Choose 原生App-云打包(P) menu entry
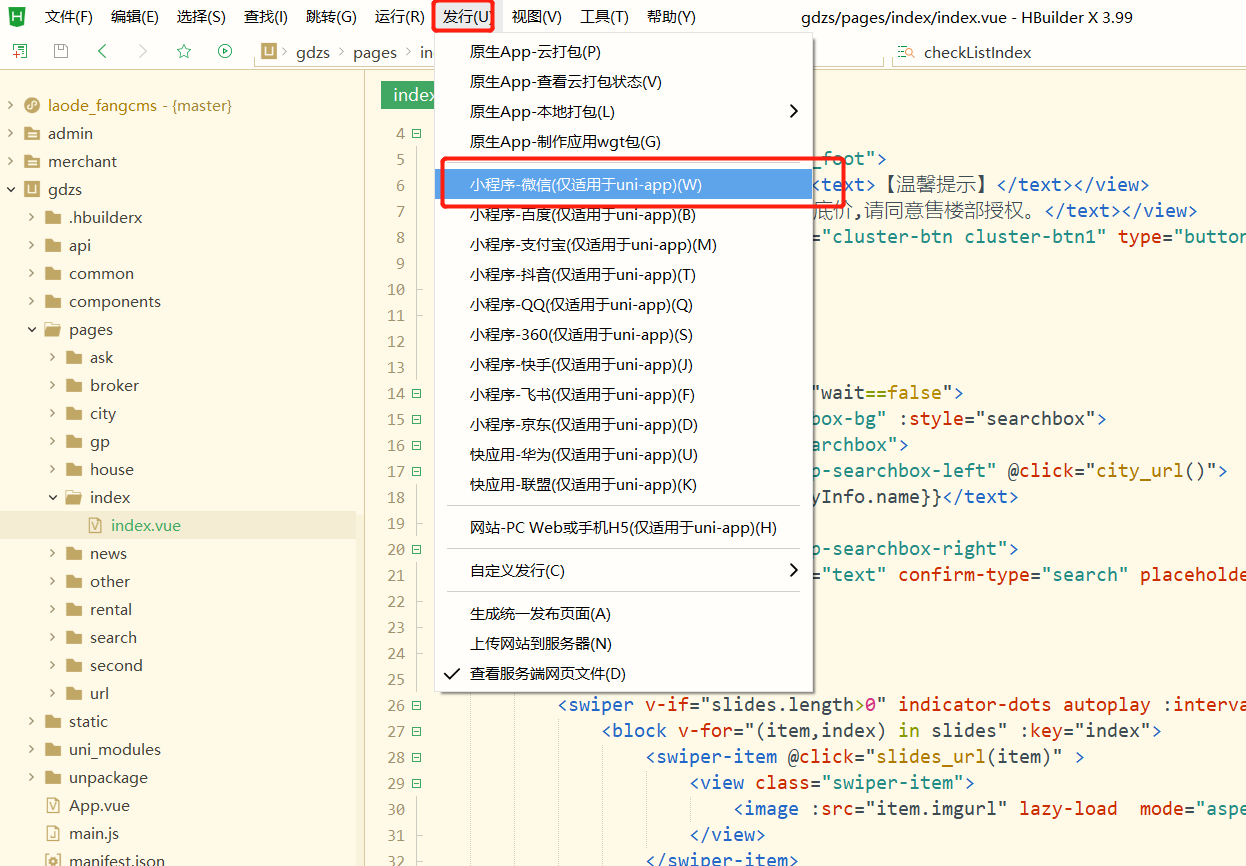This screenshot has height=866, width=1246. click(x=624, y=52)
